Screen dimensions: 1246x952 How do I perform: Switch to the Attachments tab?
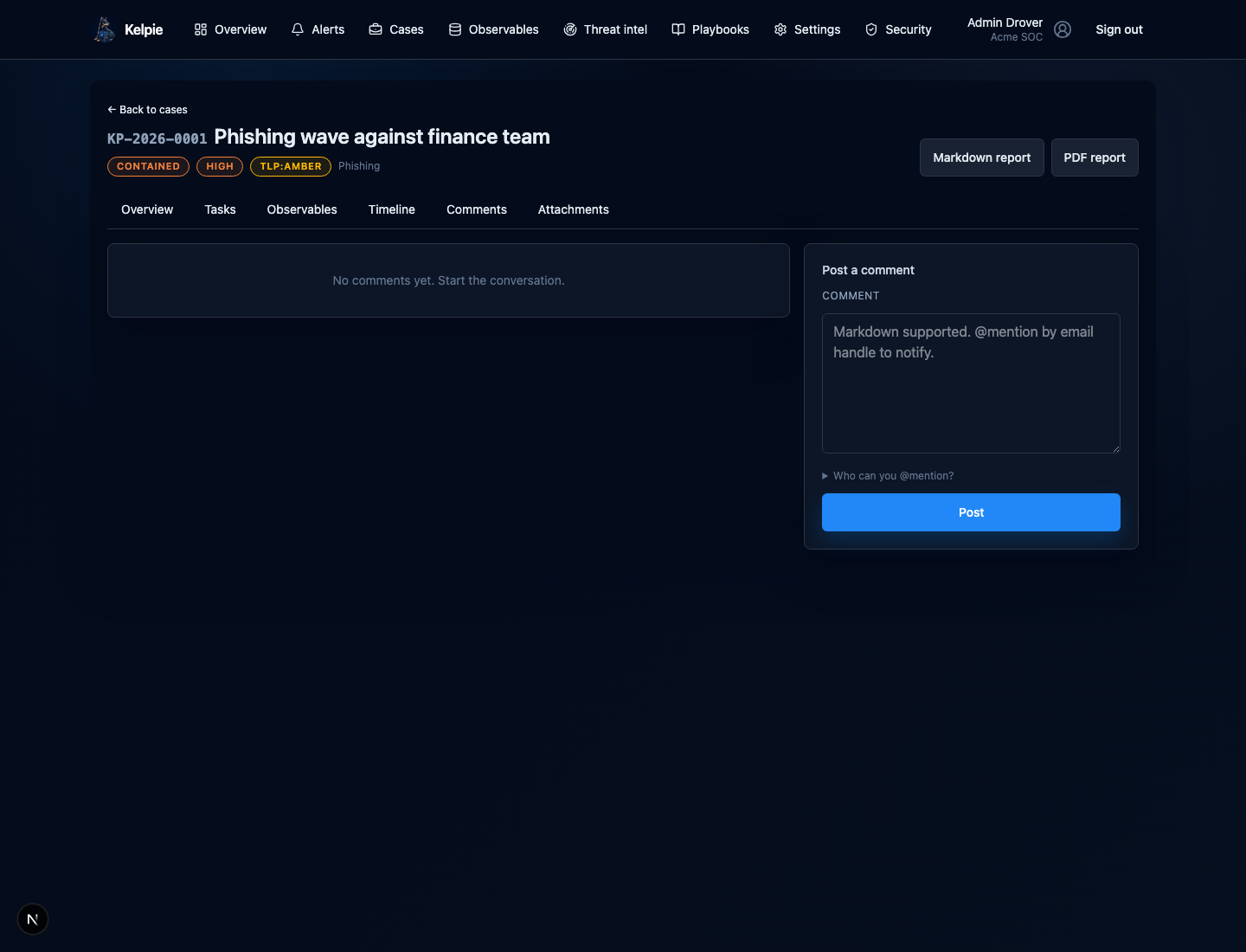[x=574, y=209]
